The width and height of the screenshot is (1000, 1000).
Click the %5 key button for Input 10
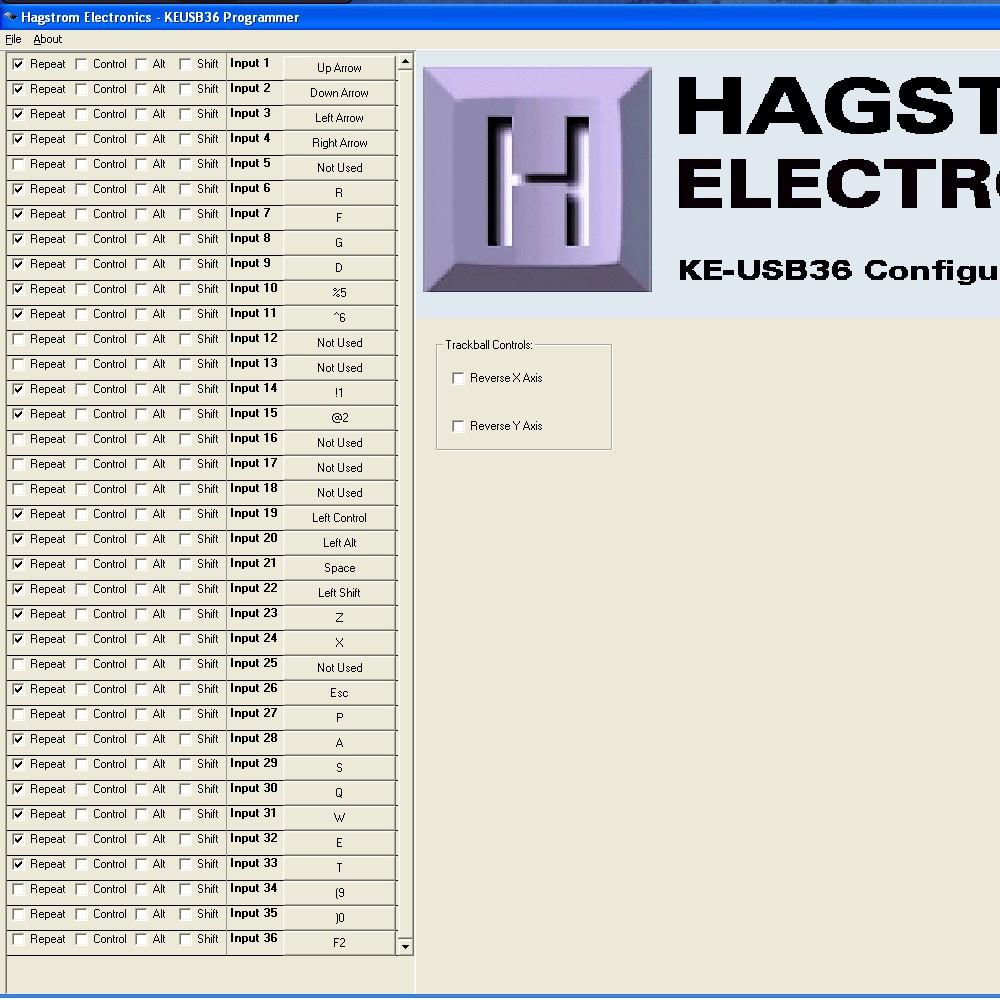point(339,292)
